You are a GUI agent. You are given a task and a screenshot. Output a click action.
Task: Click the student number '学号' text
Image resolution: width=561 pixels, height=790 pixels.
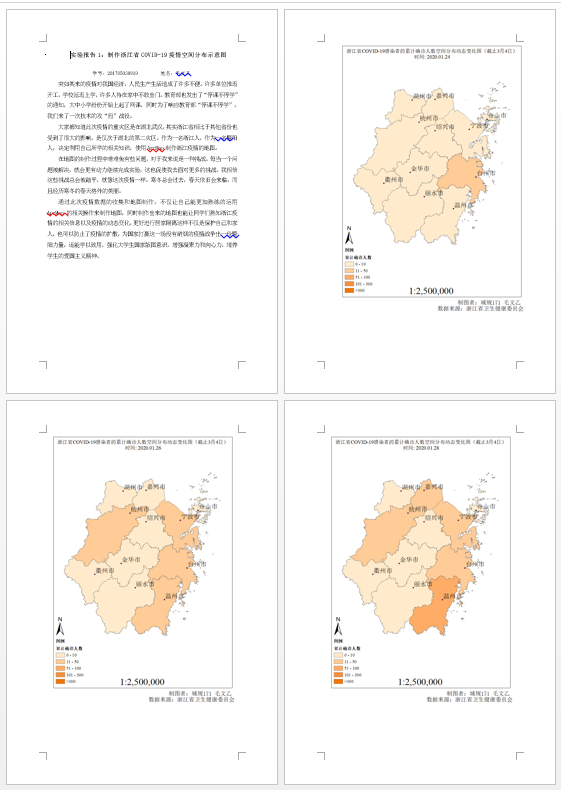(115, 74)
